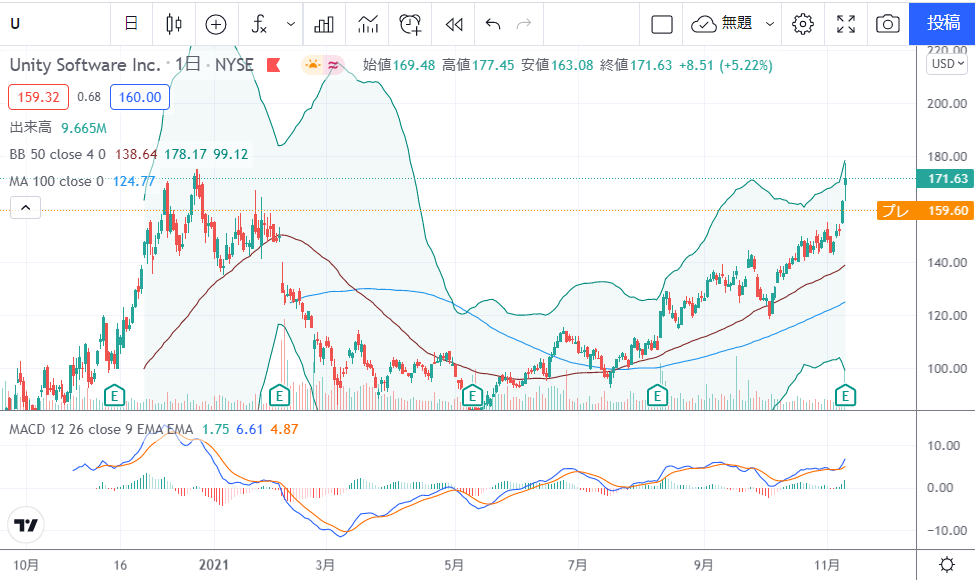
Task: Select the BB 50 close 4 0 legend
Action: [58, 154]
